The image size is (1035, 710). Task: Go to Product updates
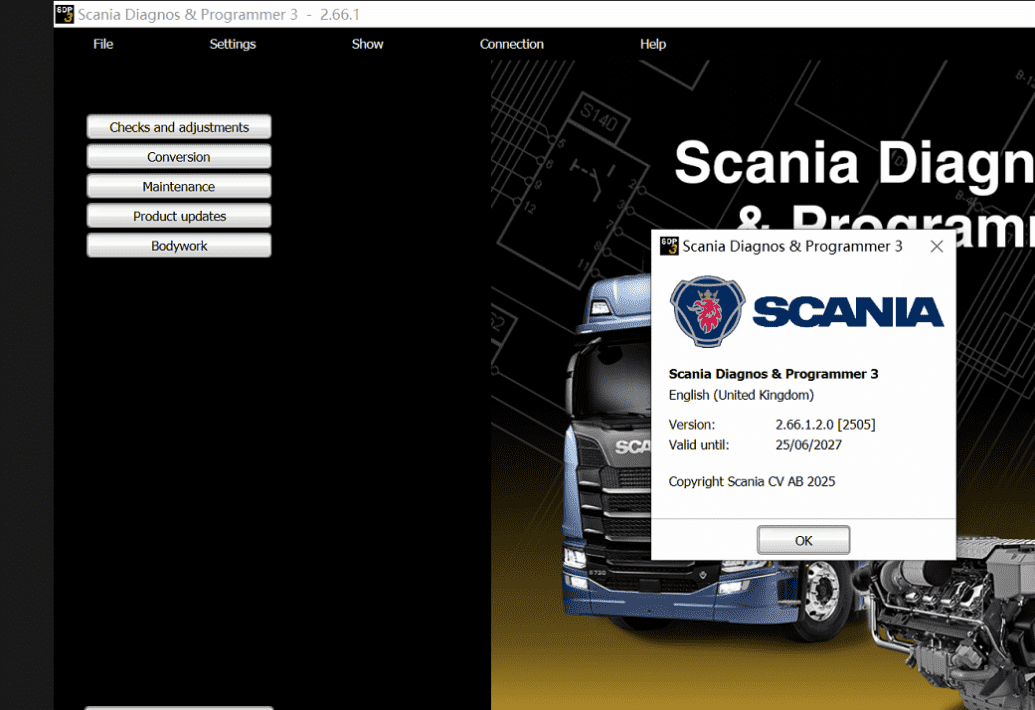point(179,216)
